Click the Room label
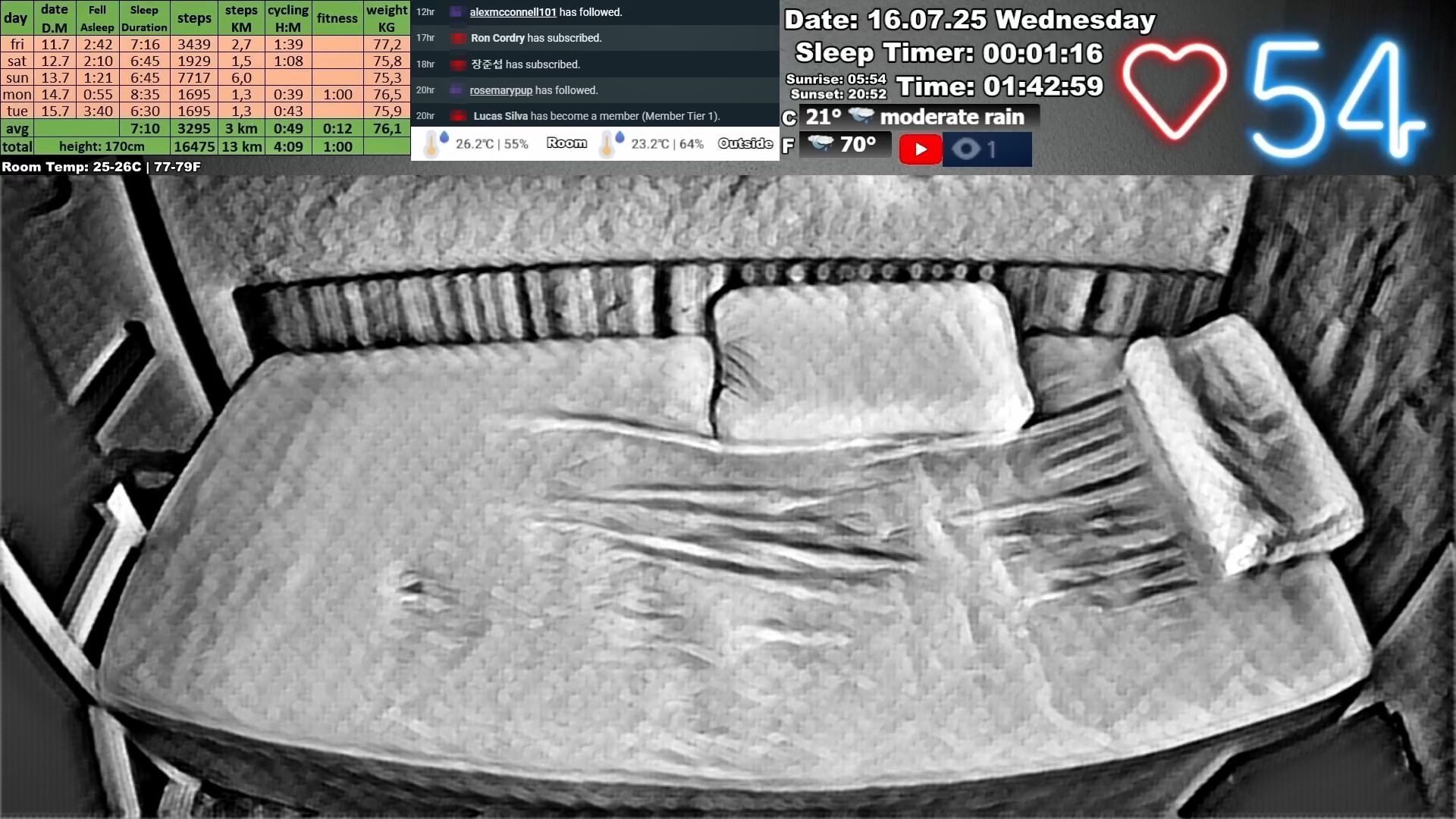This screenshot has width=1456, height=819. [x=566, y=143]
